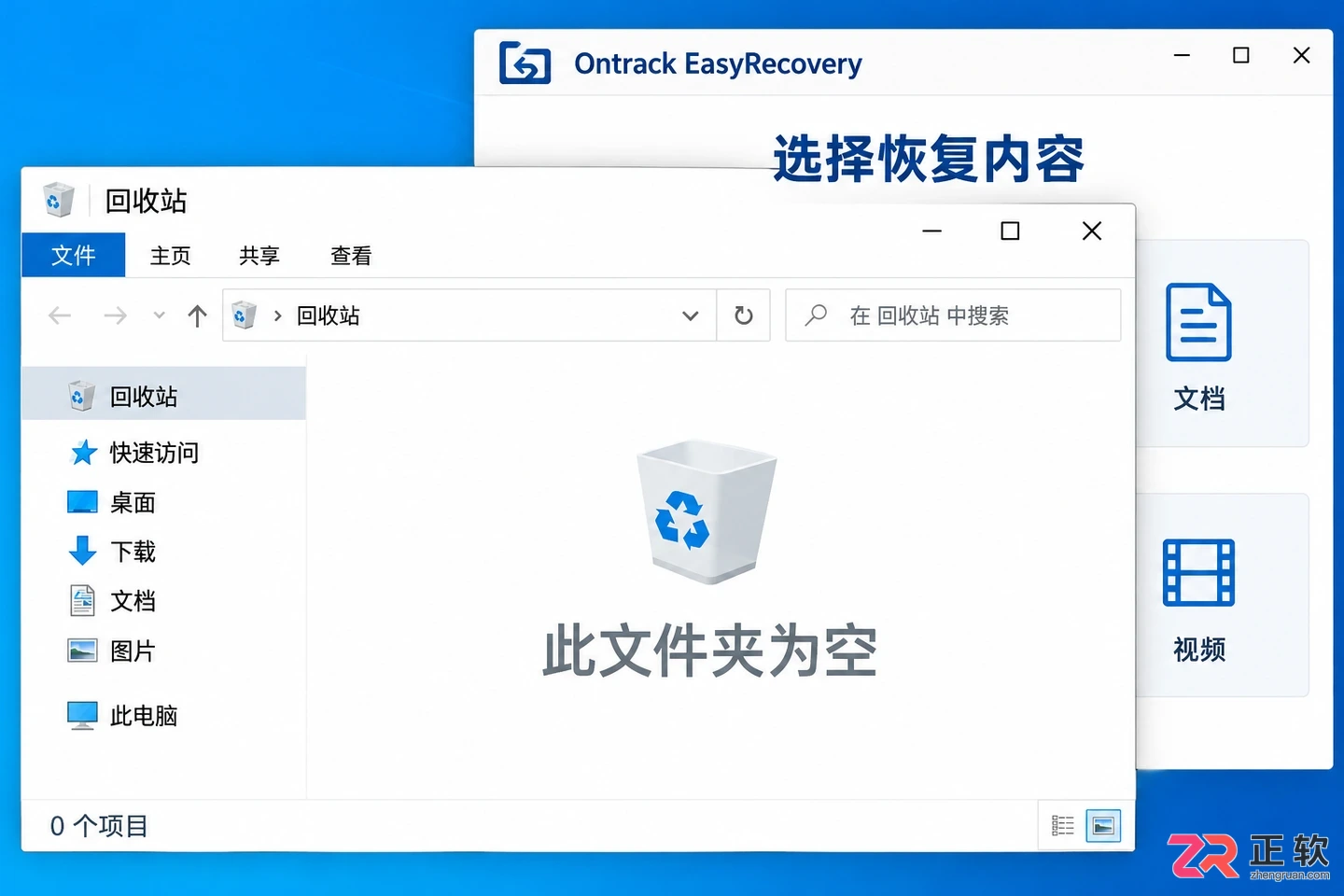This screenshot has height=896, width=1344.
Task: Expand the address path chevron before 回收站
Action: point(277,315)
